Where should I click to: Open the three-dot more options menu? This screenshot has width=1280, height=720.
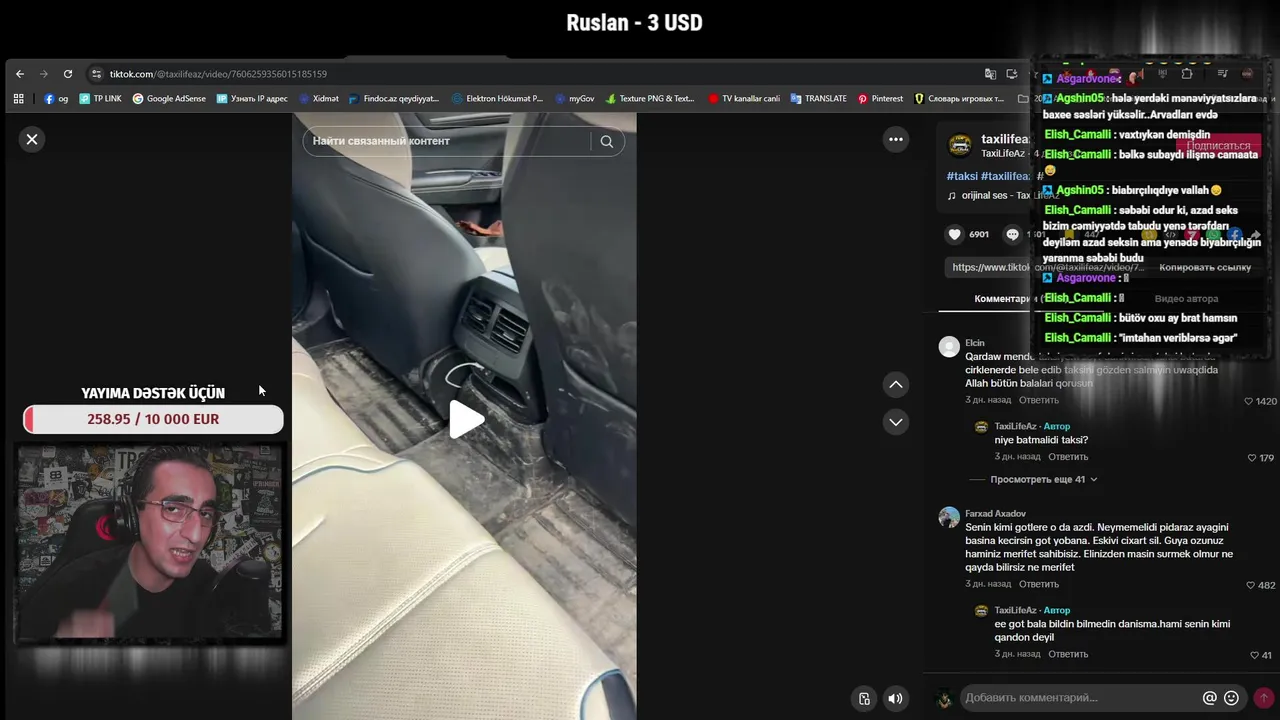click(x=896, y=139)
